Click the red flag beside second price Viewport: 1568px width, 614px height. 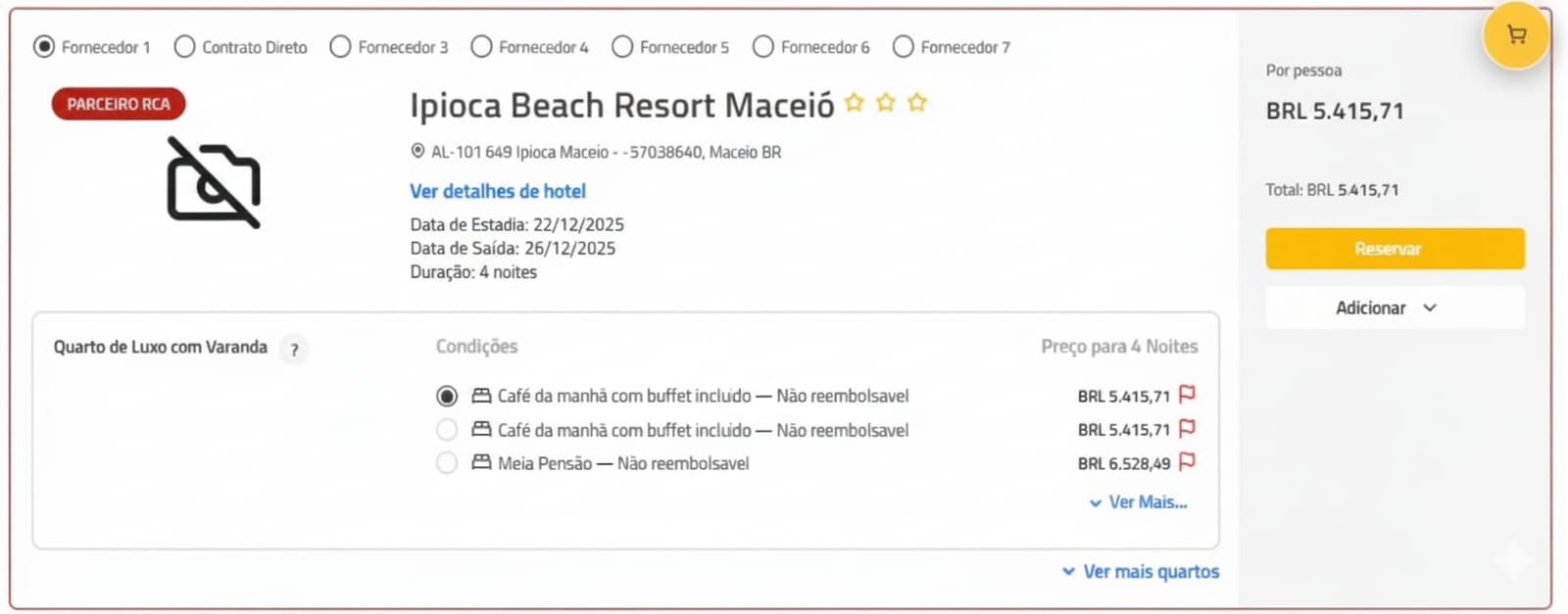[1187, 429]
